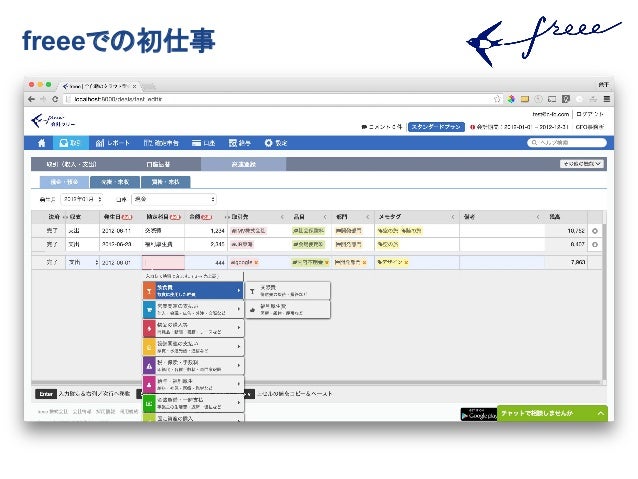Click the pink account title input cell in the editing row
Viewport: 638px width, 479px height.
pyautogui.click(x=163, y=263)
